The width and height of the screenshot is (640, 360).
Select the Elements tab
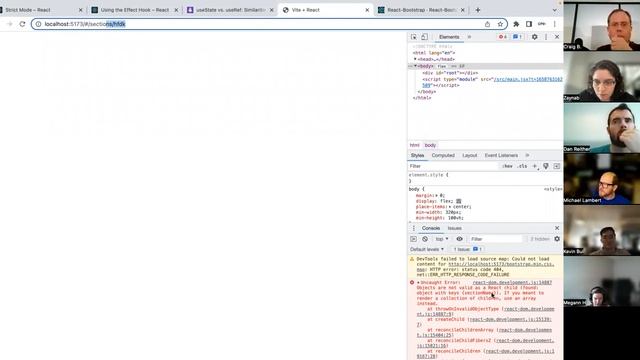[x=449, y=37]
